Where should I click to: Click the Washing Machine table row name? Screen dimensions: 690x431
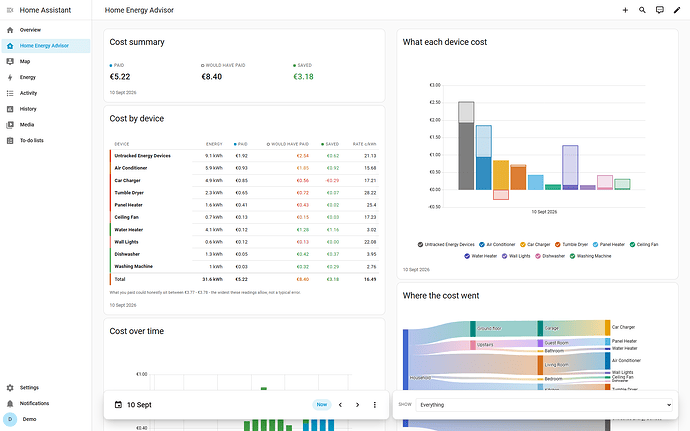[x=133, y=266]
